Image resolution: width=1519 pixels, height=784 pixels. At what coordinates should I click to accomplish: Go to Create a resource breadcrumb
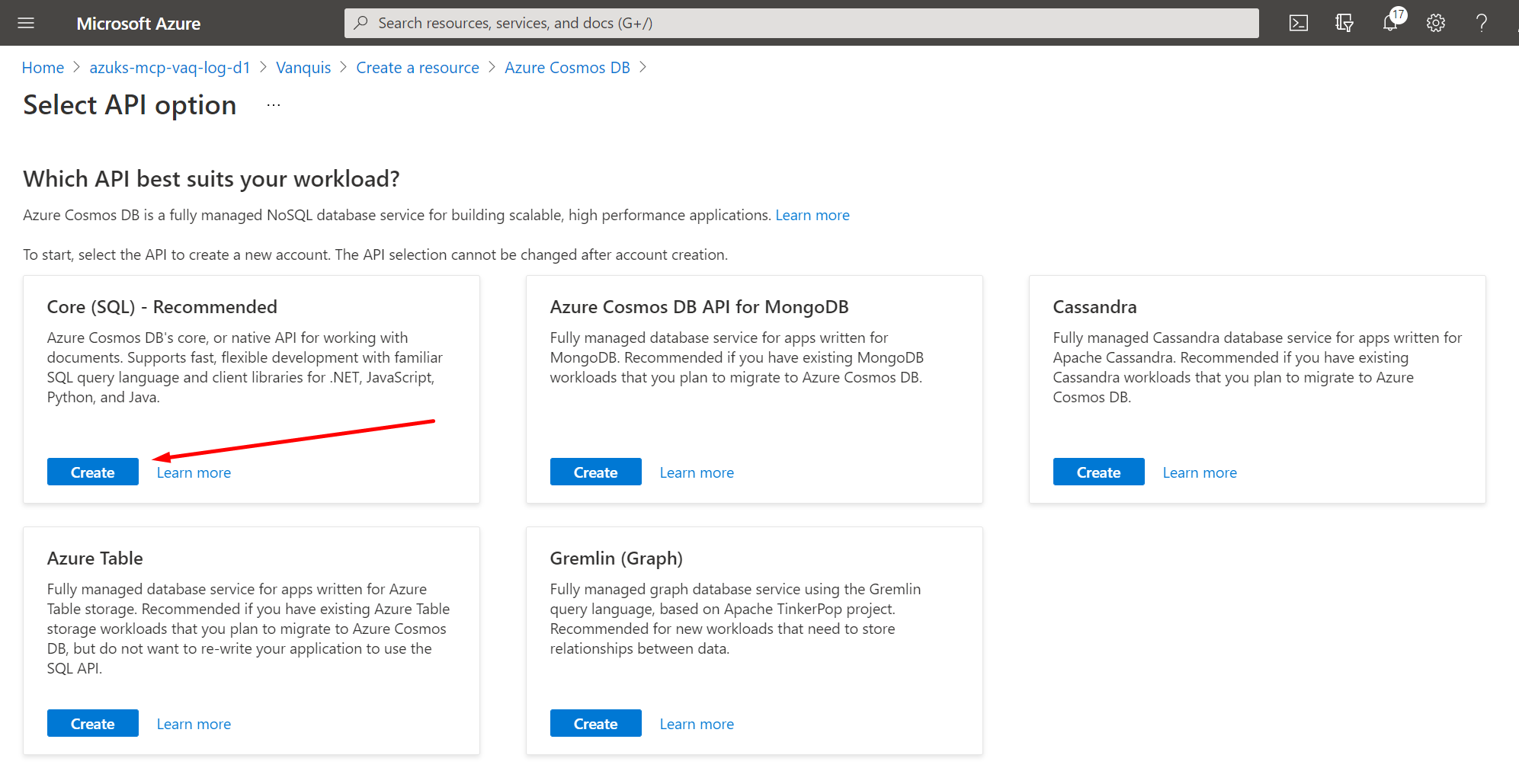pyautogui.click(x=417, y=67)
